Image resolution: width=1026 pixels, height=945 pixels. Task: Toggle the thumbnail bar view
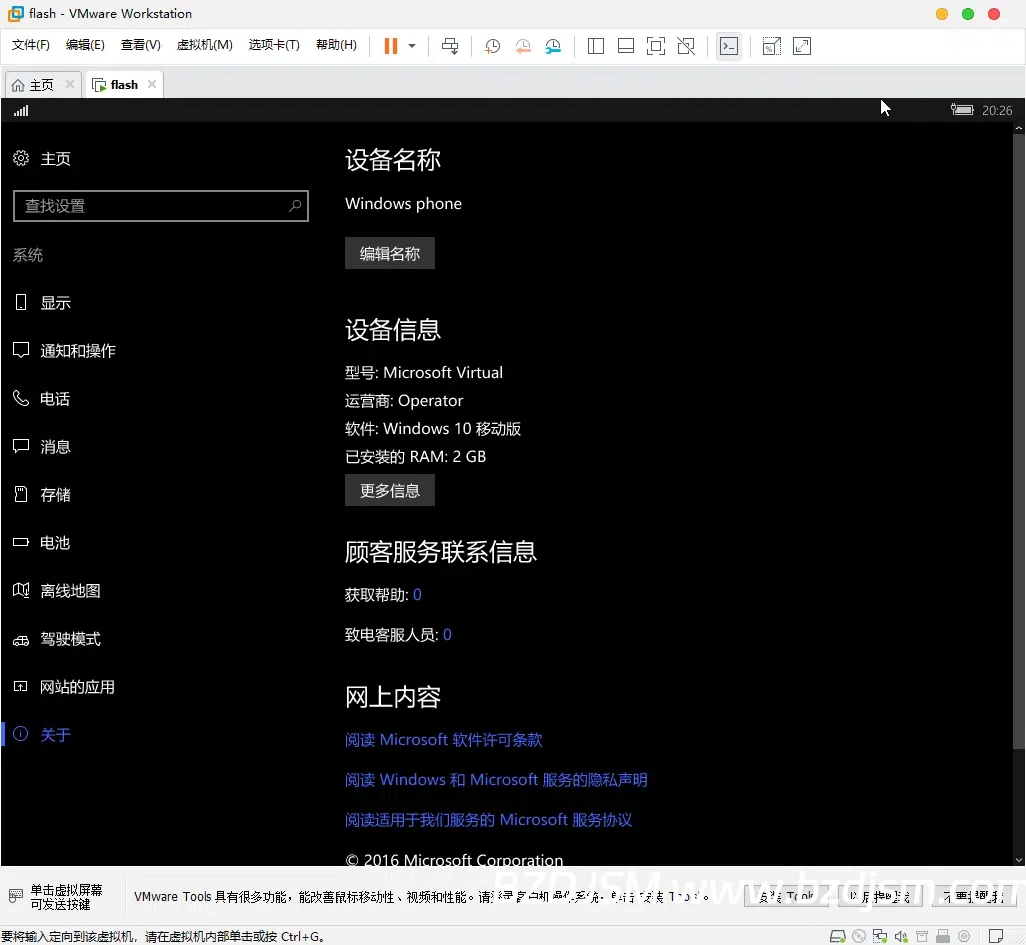click(x=626, y=46)
